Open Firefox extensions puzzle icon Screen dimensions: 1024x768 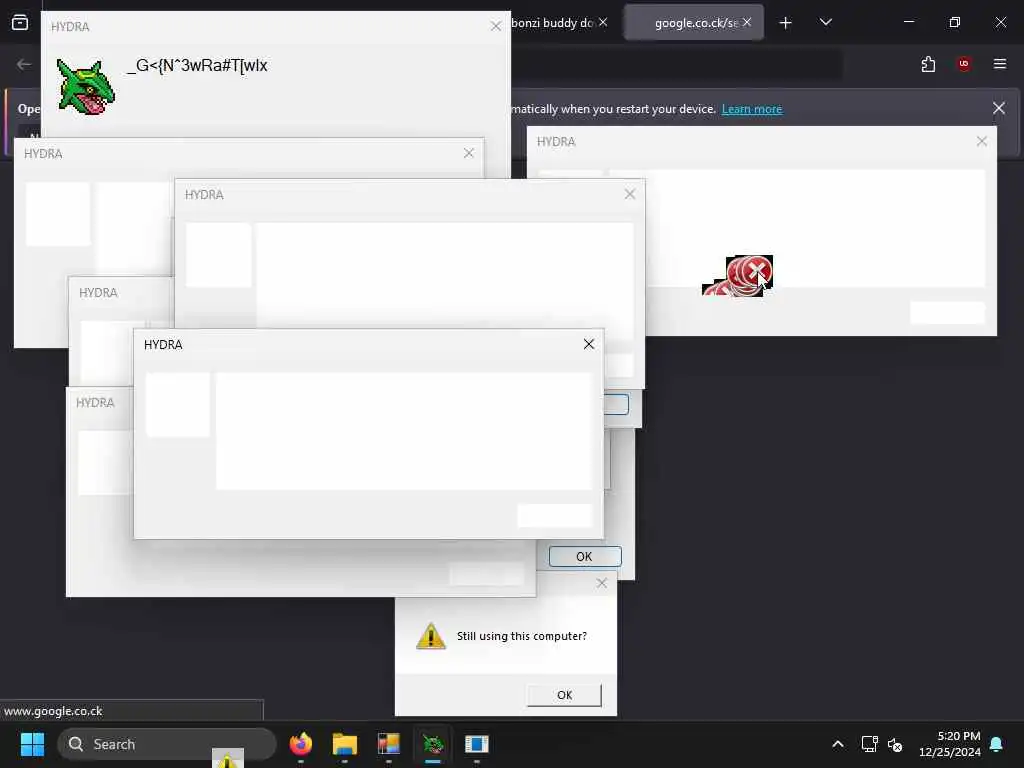tap(928, 64)
